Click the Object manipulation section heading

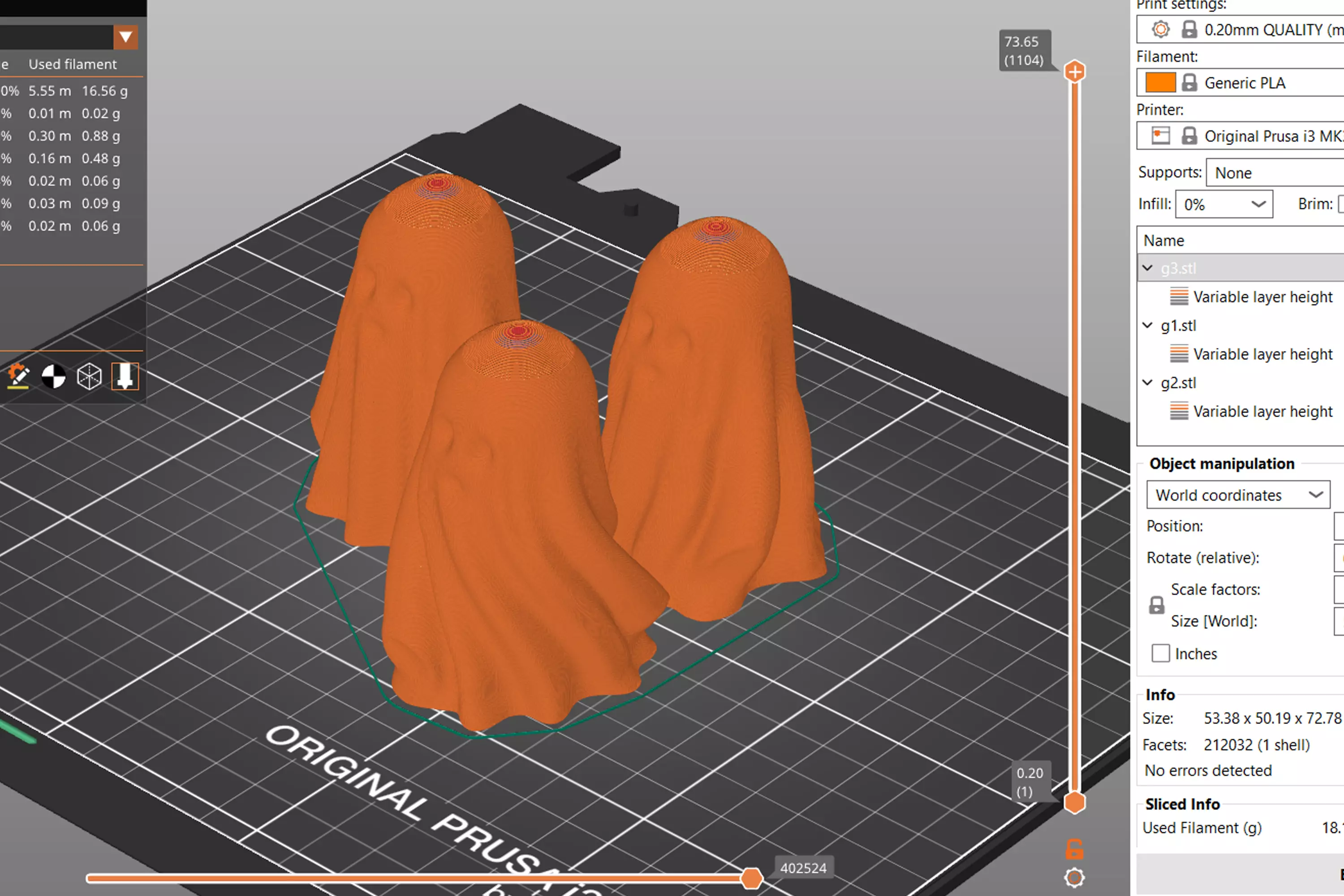[1222, 463]
